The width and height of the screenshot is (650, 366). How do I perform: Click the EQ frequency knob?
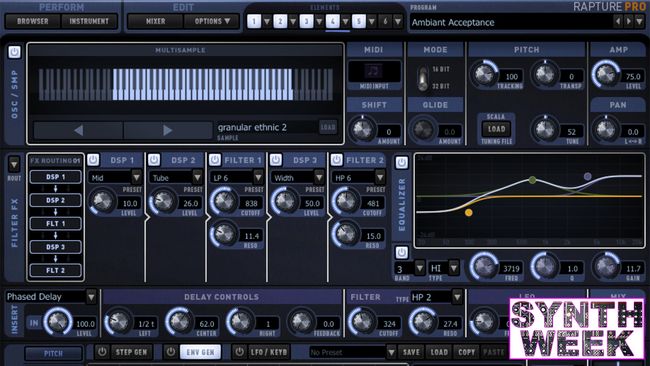[485, 267]
